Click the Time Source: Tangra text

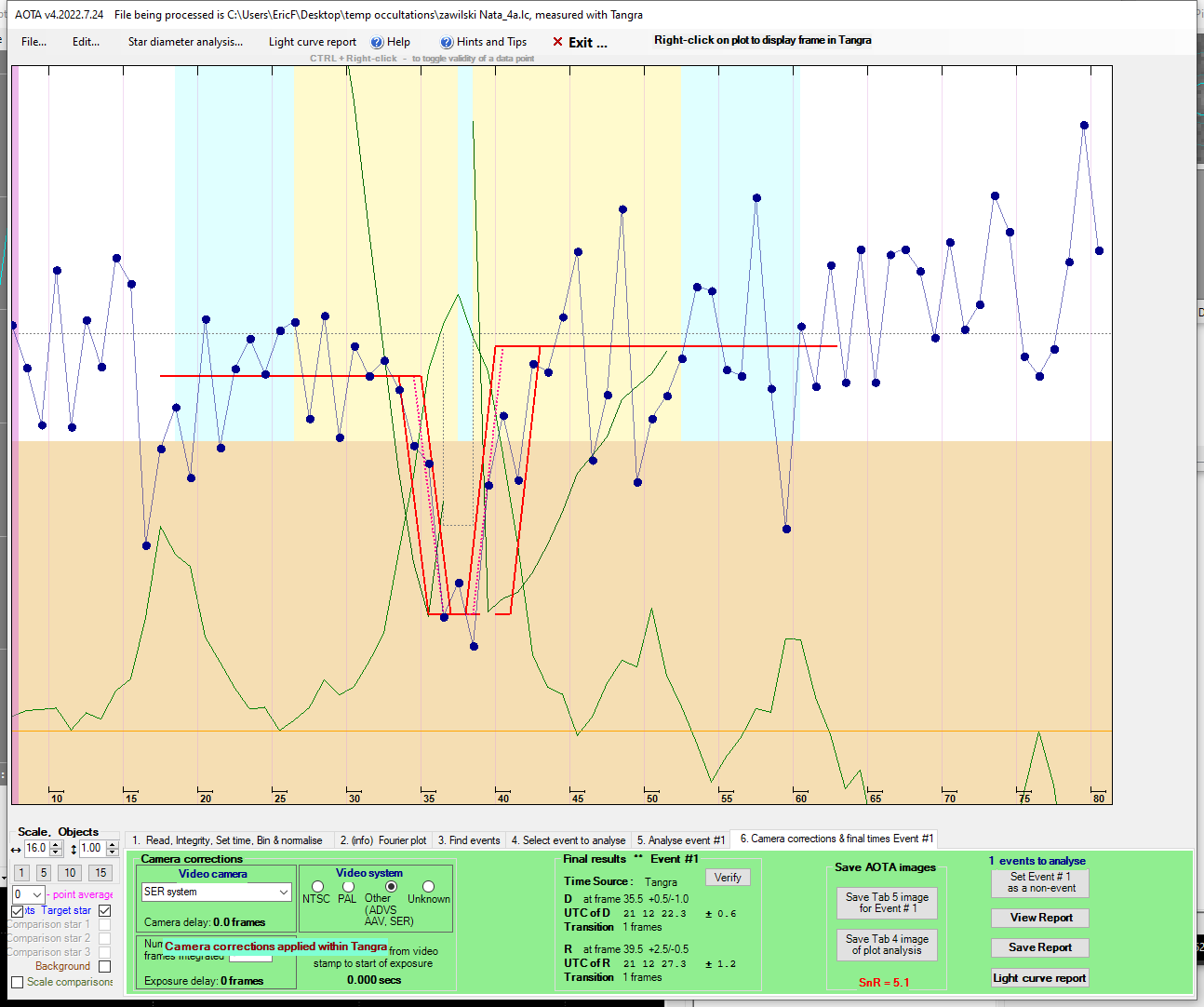click(x=621, y=881)
